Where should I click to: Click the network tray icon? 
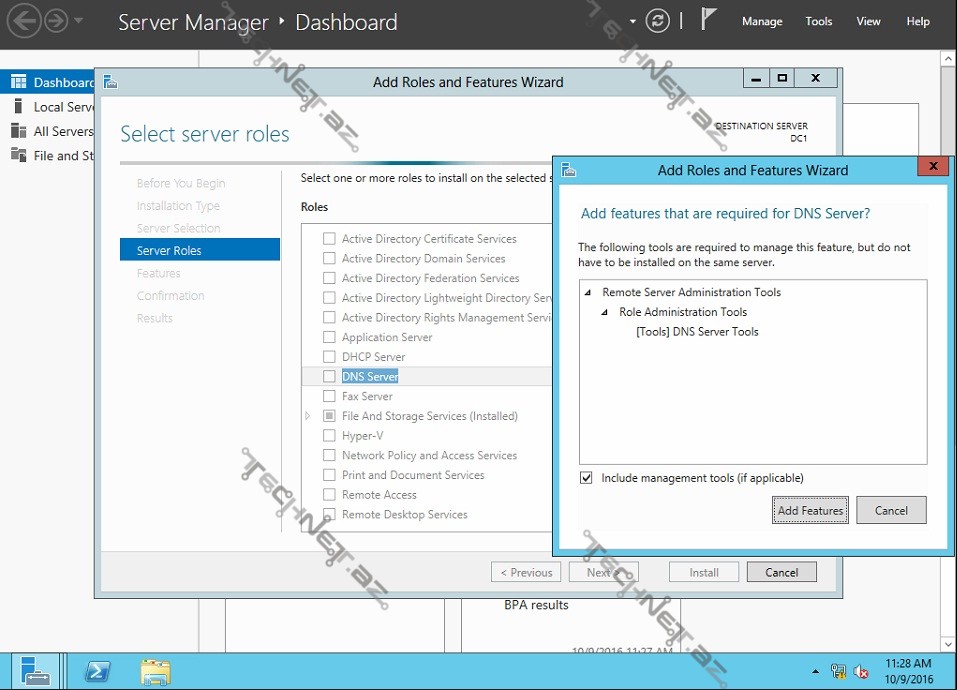(838, 671)
